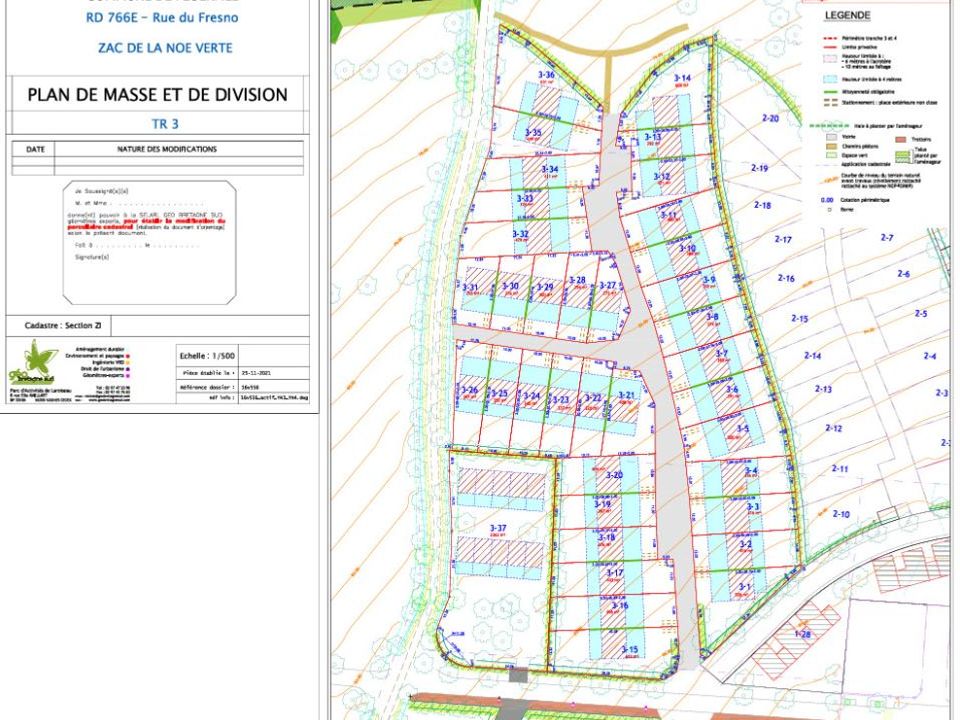Click the grey 'Voirie' legend swatch
This screenshot has width=960, height=720.
coord(831,138)
